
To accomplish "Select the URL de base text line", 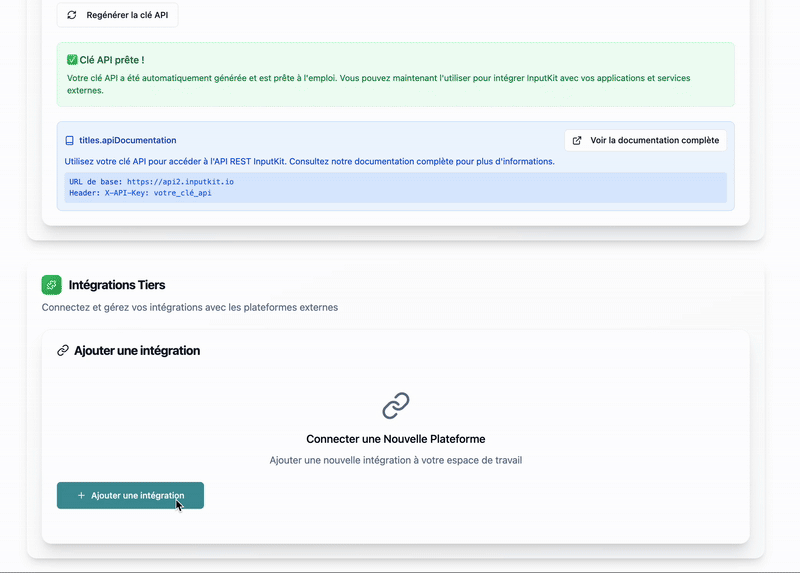I will tap(152, 182).
